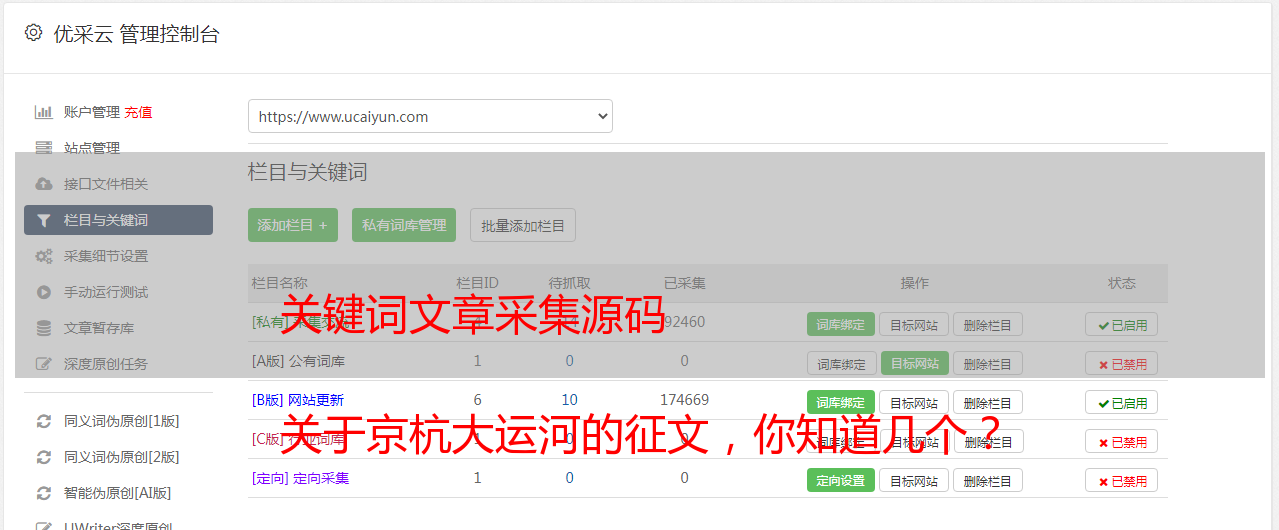Open the site URL dropdown showing ucaiyun.com
The image size is (1279, 530).
click(x=430, y=116)
